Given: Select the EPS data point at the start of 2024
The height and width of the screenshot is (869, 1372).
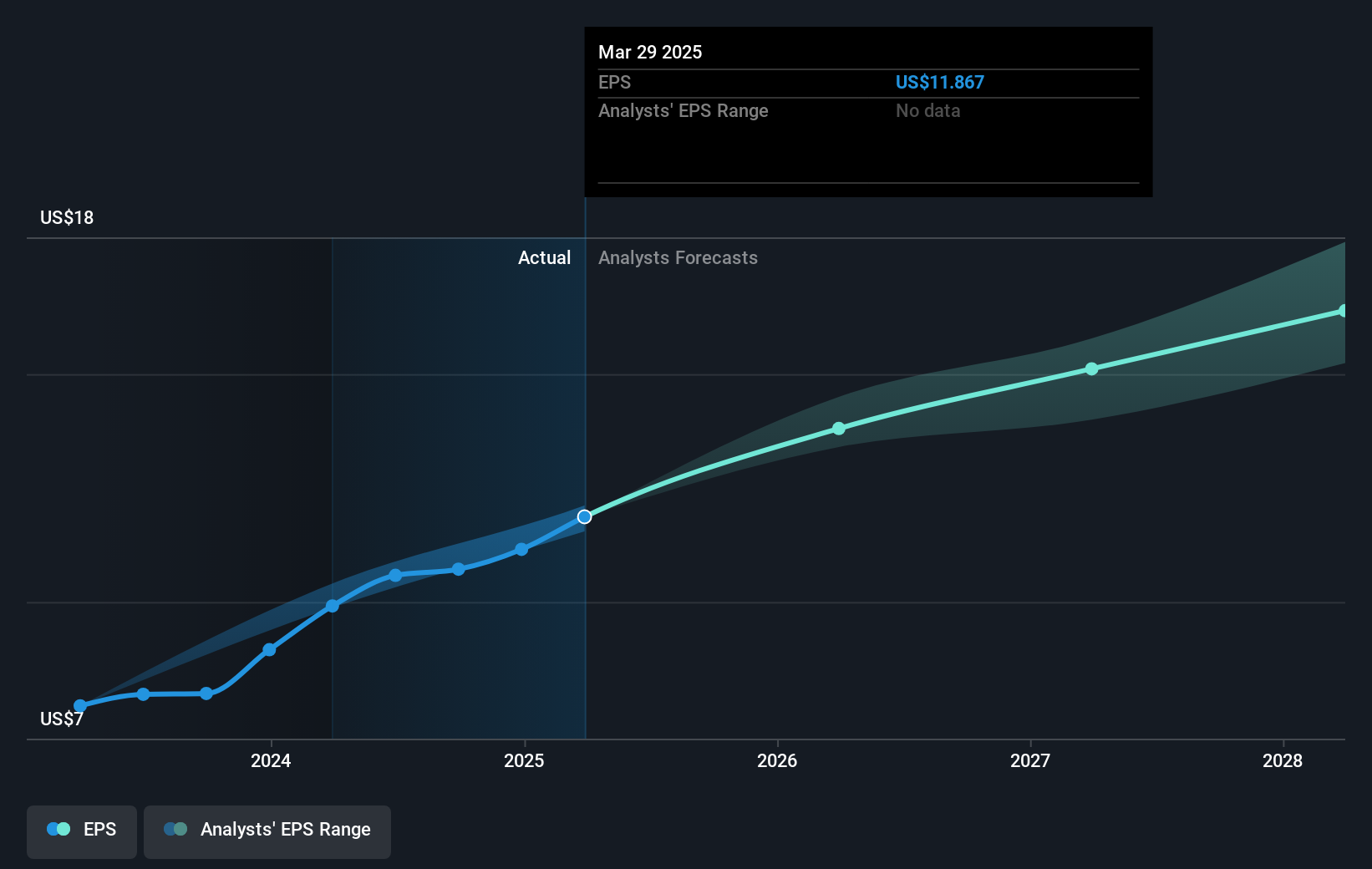Looking at the screenshot, I should (269, 649).
